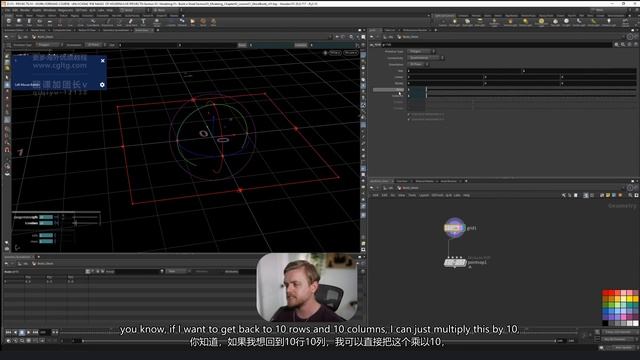Viewport: 640px width, 360px height.
Task: Open gear settings on blue overlay panel
Action: pyautogui.click(x=102, y=85)
